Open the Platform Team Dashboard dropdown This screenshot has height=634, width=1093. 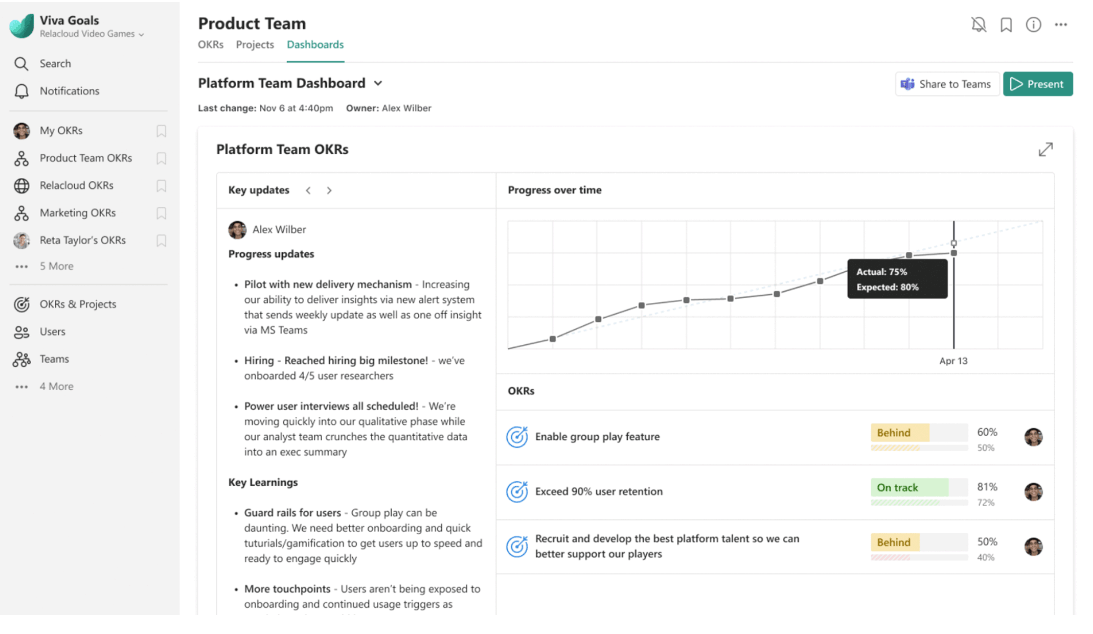pos(378,84)
